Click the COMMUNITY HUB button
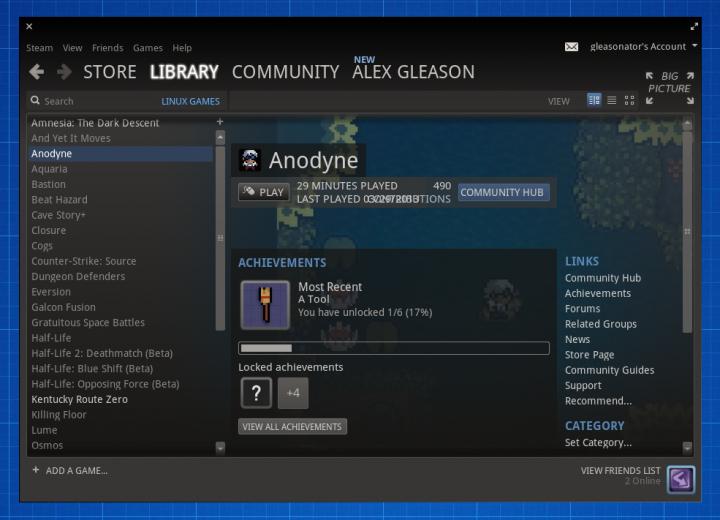This screenshot has height=520, width=720. click(503, 192)
